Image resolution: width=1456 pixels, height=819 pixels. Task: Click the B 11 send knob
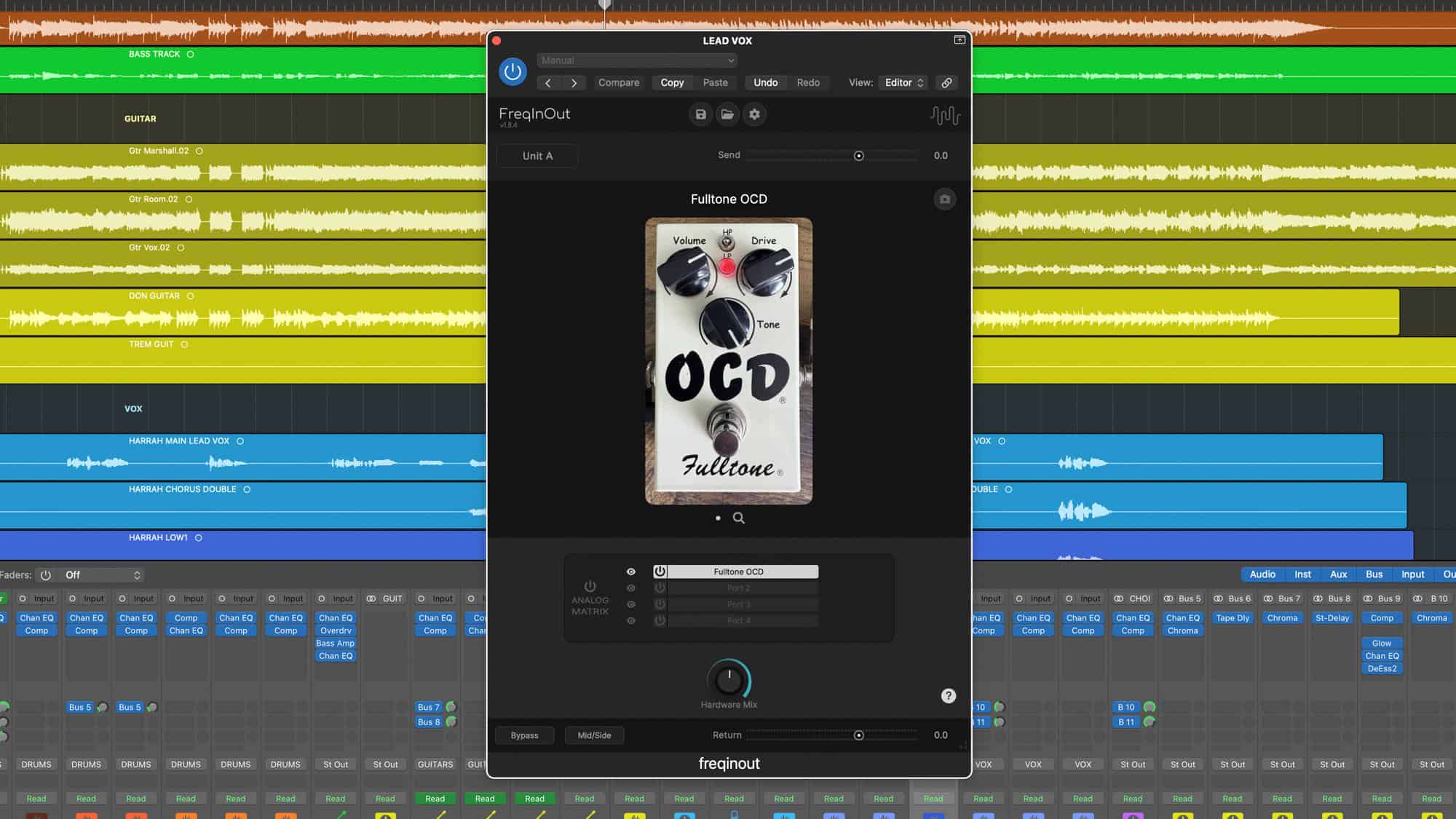[1150, 722]
